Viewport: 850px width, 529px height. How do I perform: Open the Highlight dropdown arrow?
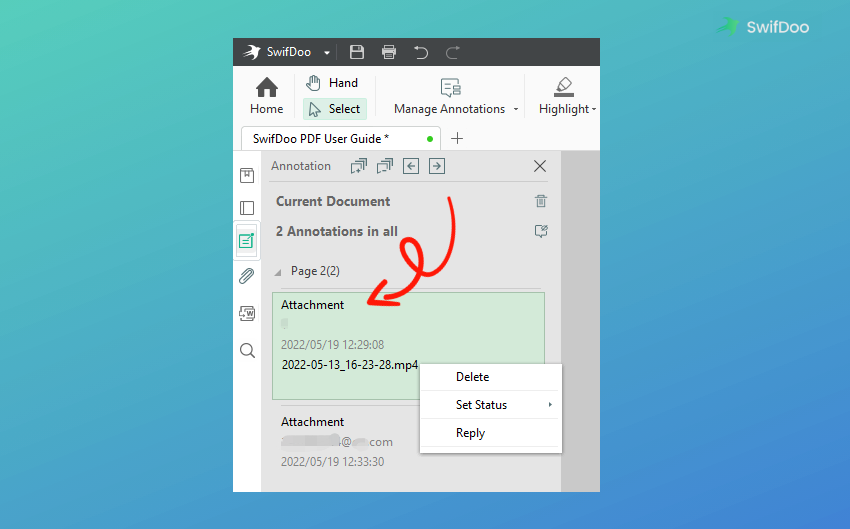(x=594, y=109)
